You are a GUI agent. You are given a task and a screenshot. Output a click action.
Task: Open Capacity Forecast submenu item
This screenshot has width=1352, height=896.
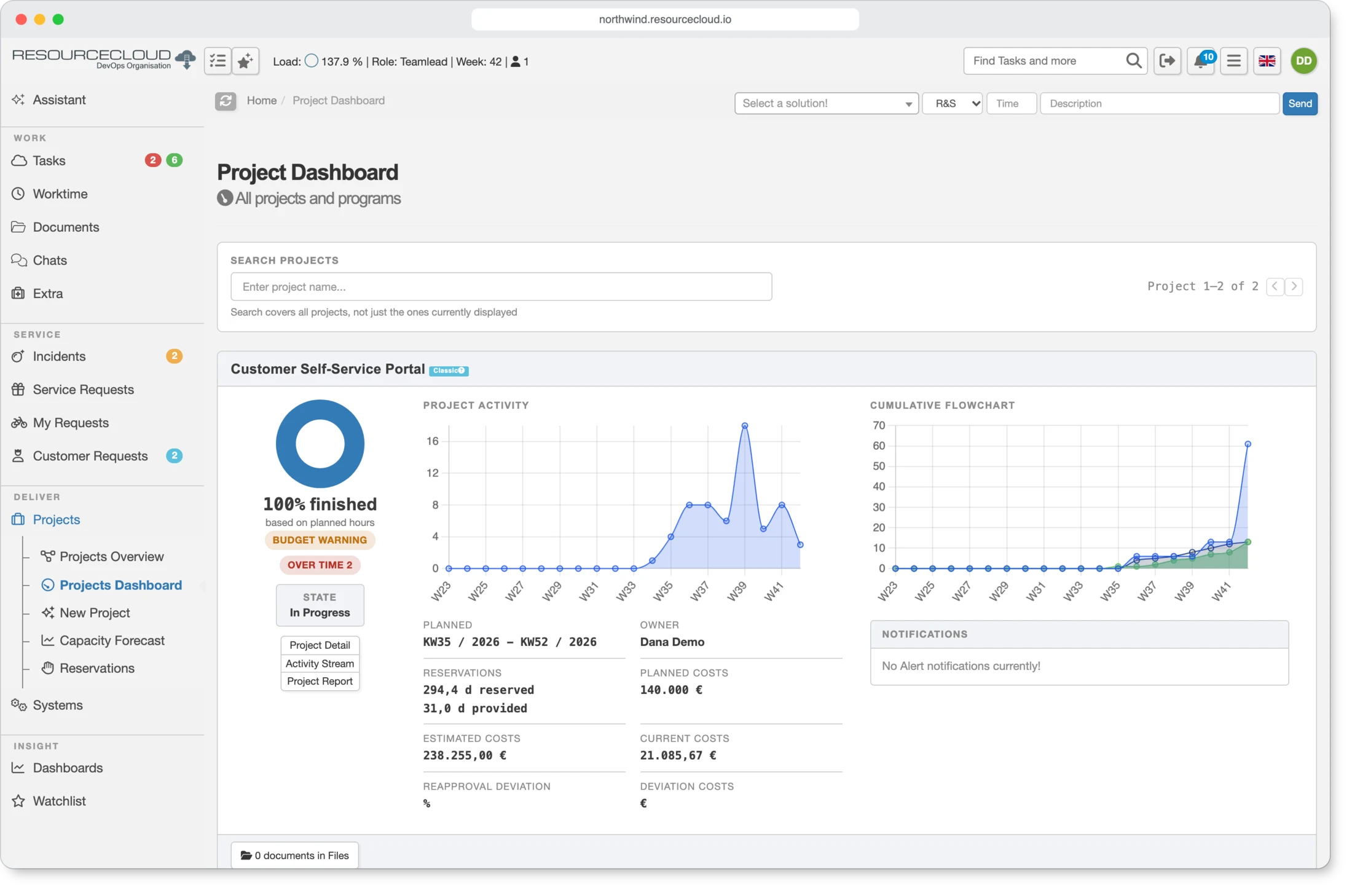coord(112,641)
